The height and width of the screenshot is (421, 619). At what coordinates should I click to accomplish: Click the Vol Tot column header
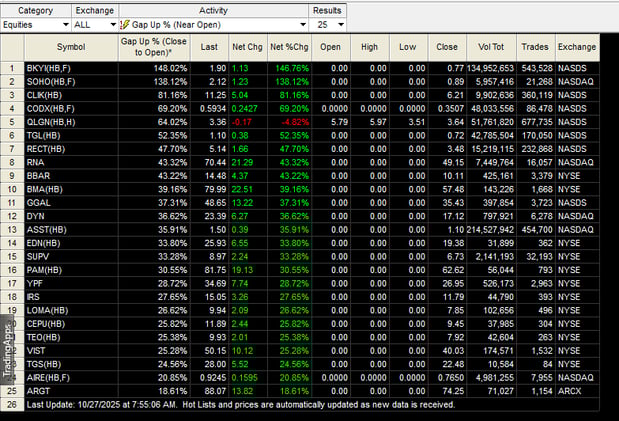click(x=491, y=47)
